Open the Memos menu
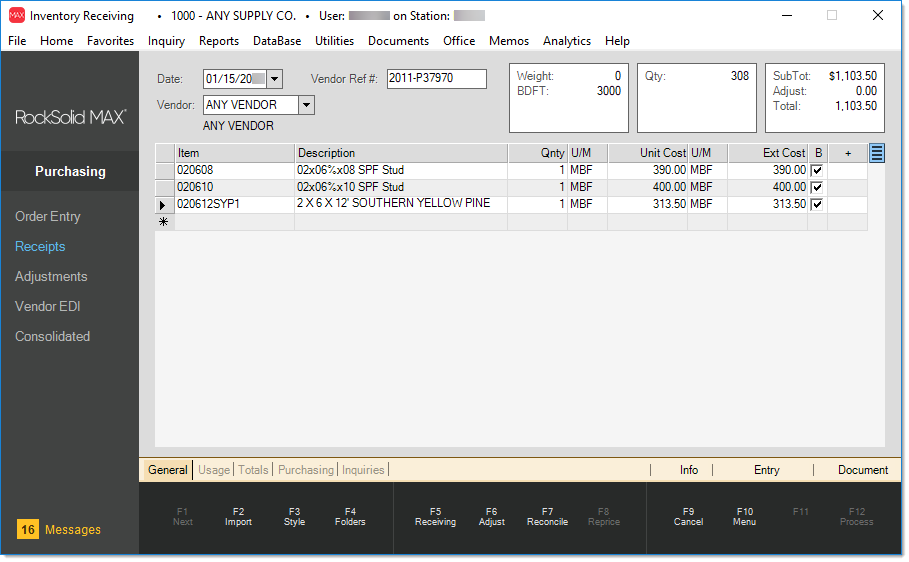The height and width of the screenshot is (562, 909). 508,41
